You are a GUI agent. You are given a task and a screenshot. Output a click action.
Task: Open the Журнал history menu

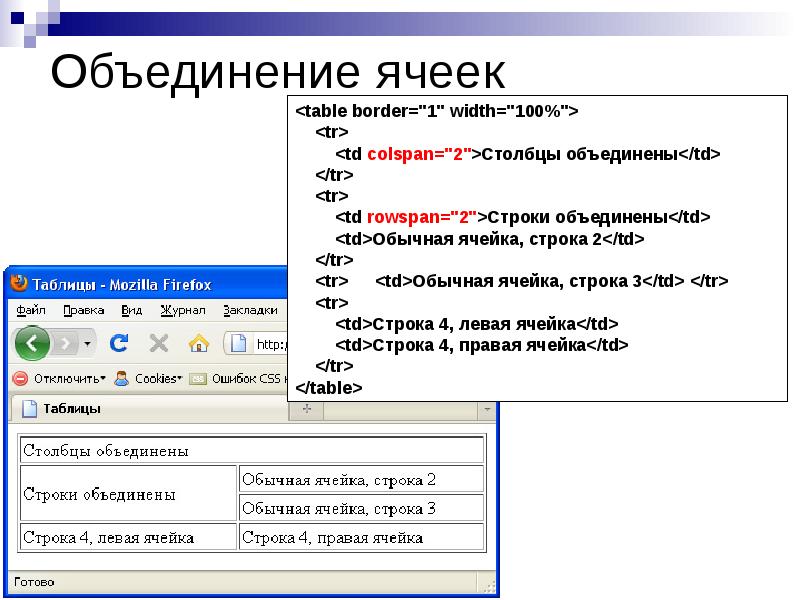[181, 309]
